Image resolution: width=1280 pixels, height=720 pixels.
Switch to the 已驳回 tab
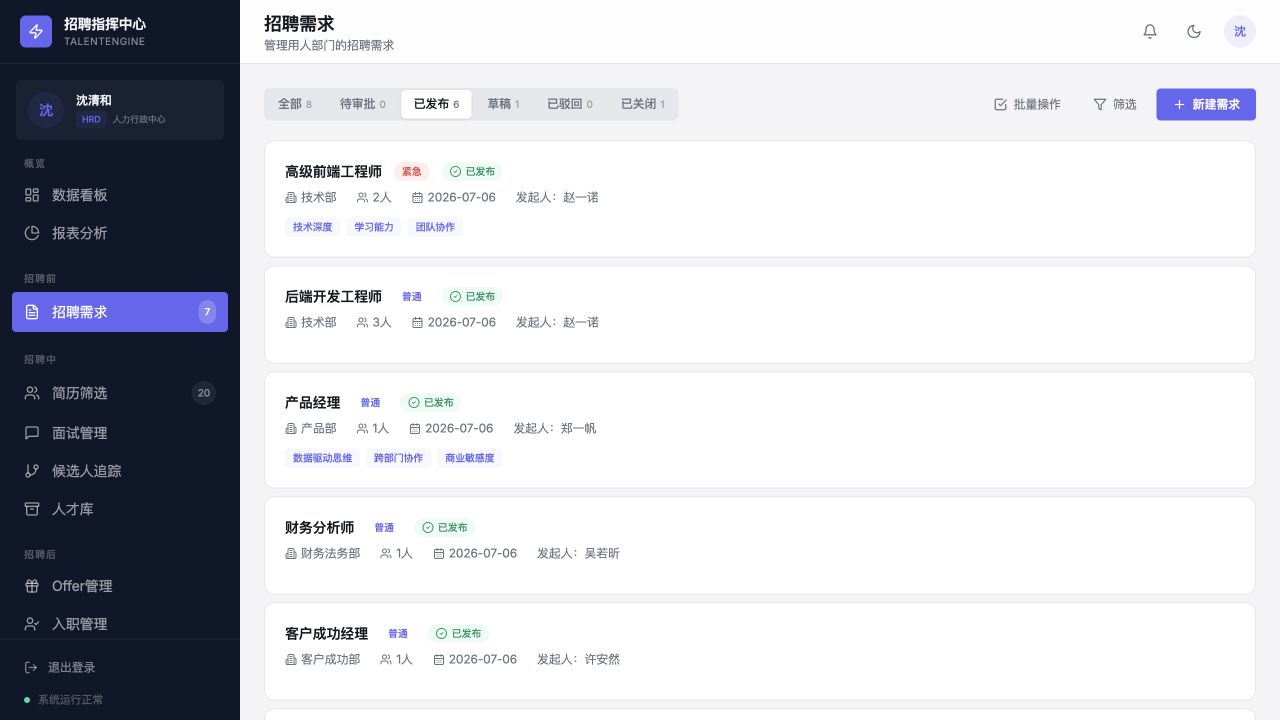click(569, 104)
